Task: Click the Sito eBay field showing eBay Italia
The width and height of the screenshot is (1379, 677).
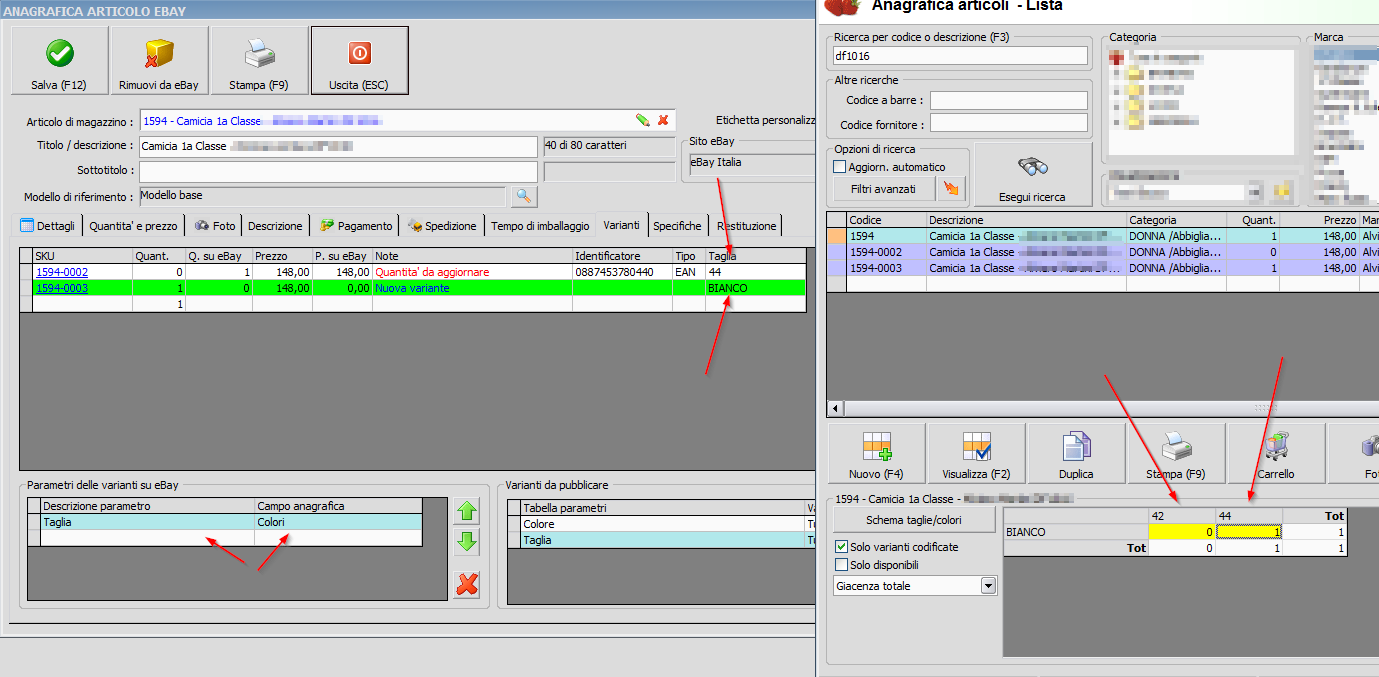Action: click(751, 164)
